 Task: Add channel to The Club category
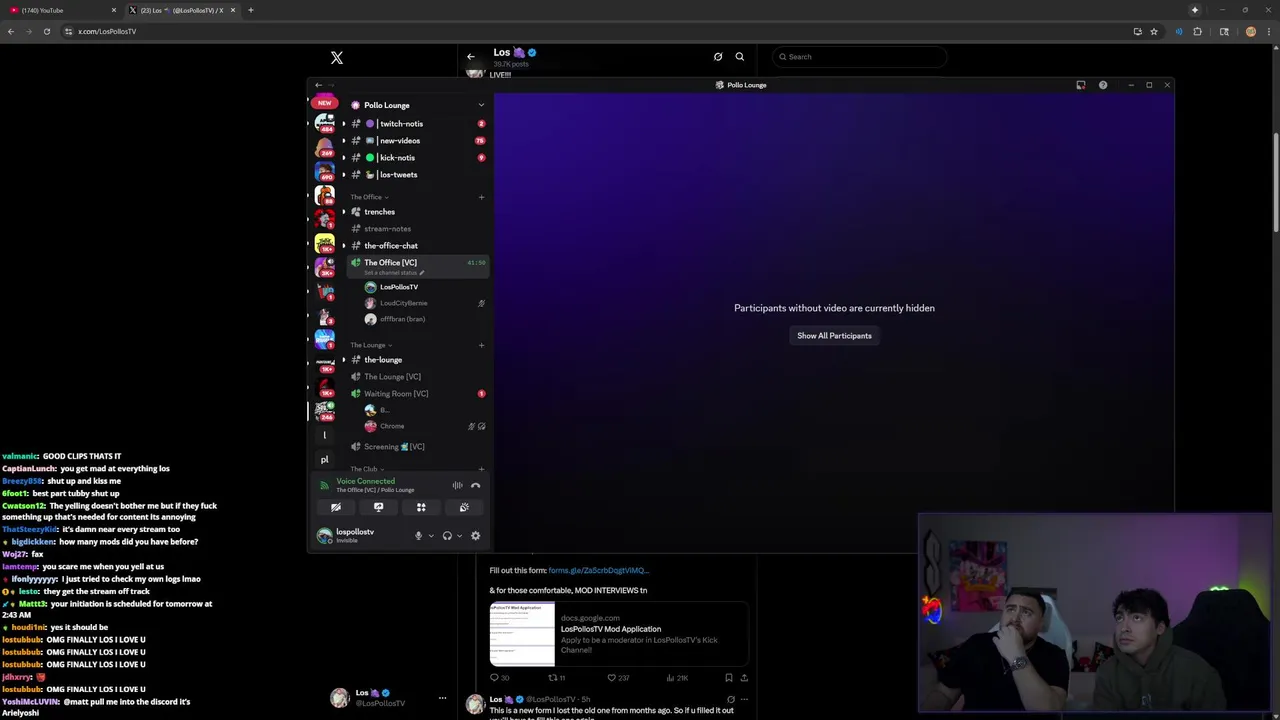coord(481,469)
